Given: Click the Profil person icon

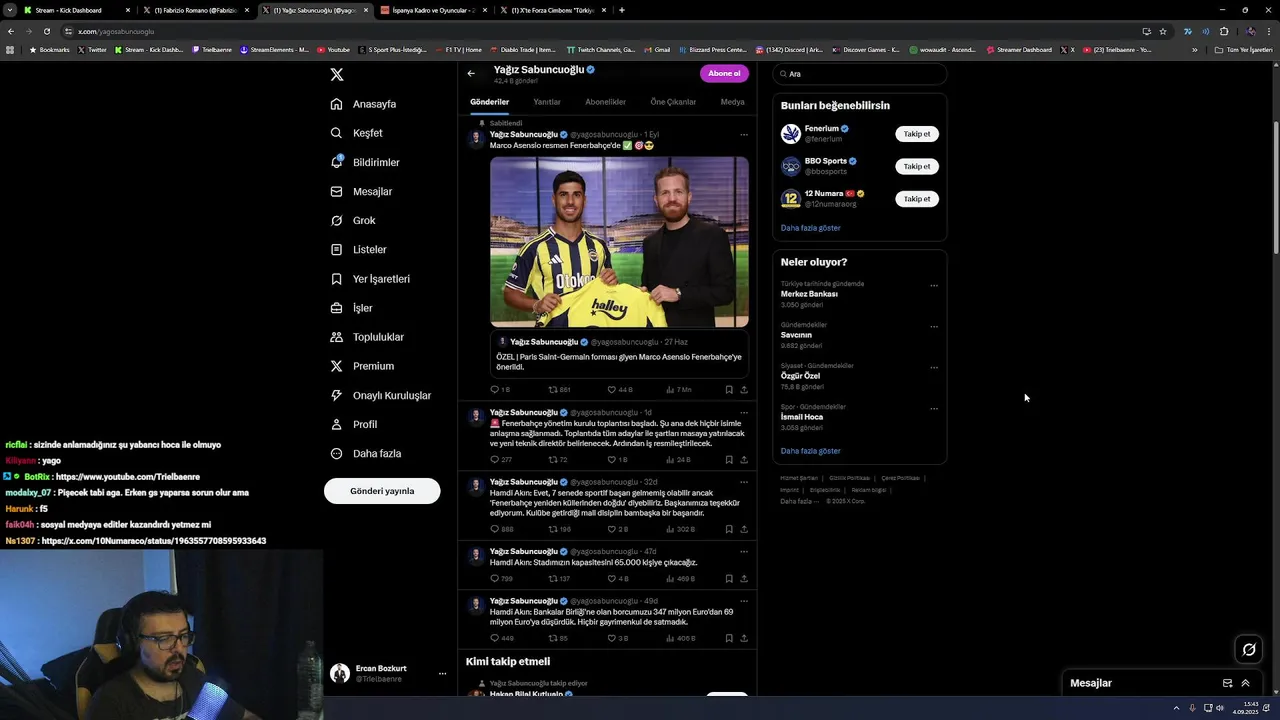Looking at the screenshot, I should (337, 424).
